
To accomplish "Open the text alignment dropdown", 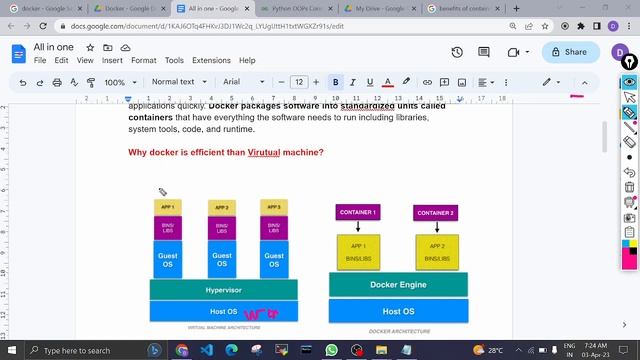I will (486, 82).
